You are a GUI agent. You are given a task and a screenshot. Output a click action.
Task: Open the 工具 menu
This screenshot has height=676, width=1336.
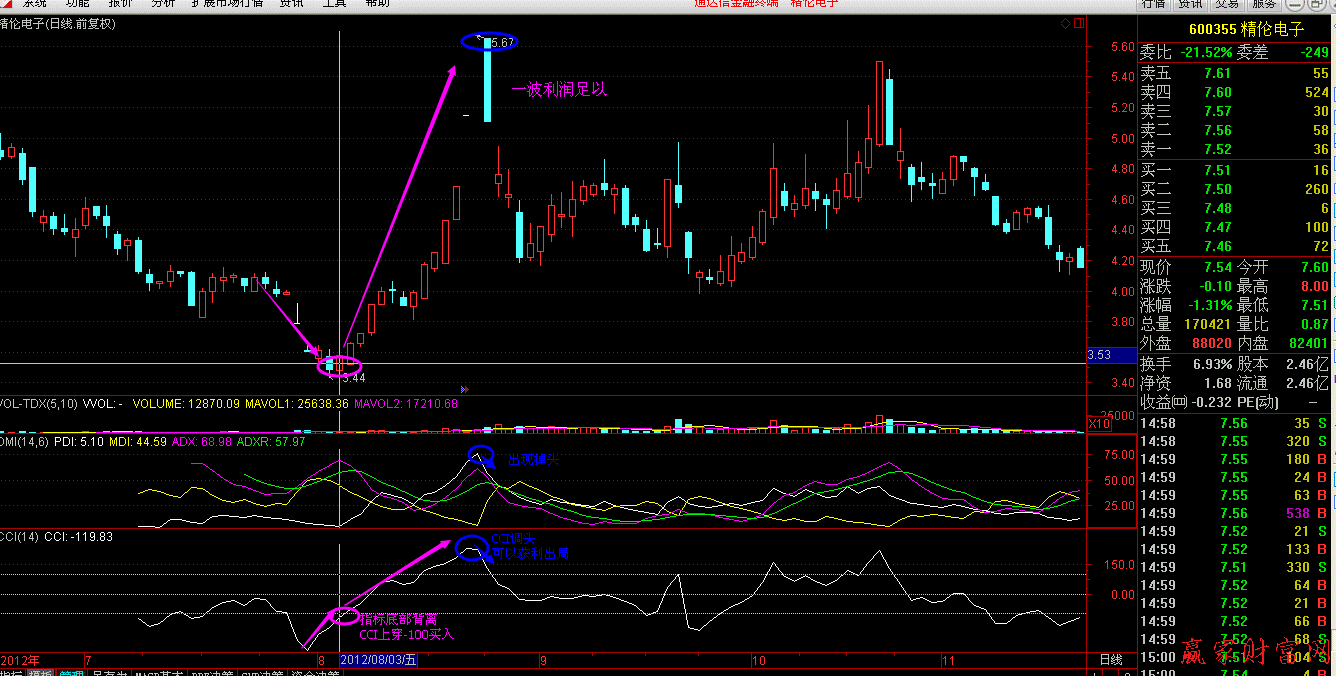pos(335,3)
